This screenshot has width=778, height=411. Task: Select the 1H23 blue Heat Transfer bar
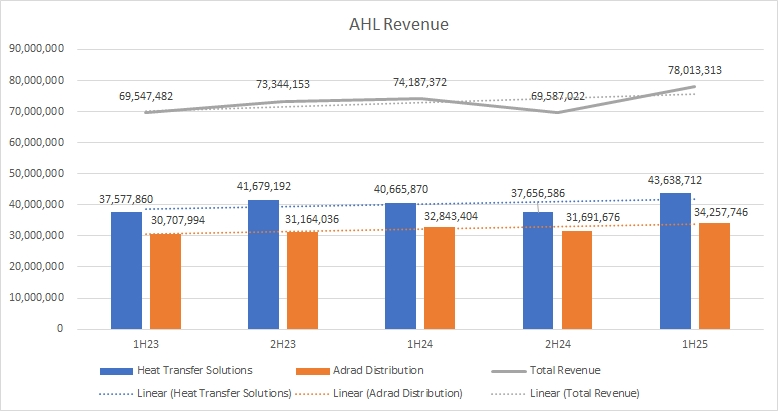coord(126,270)
